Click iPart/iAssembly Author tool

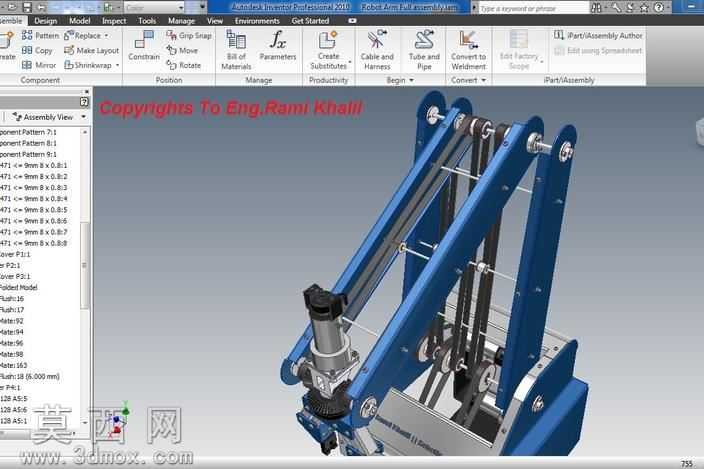[x=598, y=35]
